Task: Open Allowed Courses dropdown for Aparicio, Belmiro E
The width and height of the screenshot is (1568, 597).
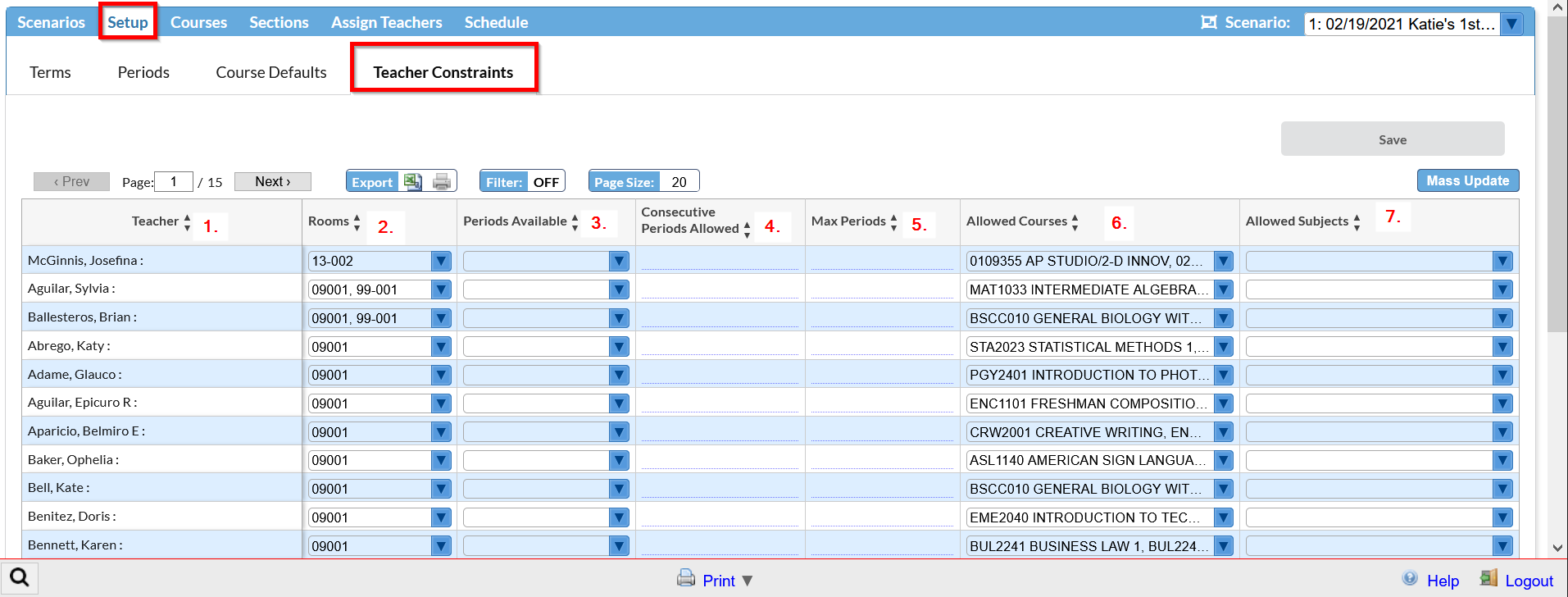Action: point(1223,432)
